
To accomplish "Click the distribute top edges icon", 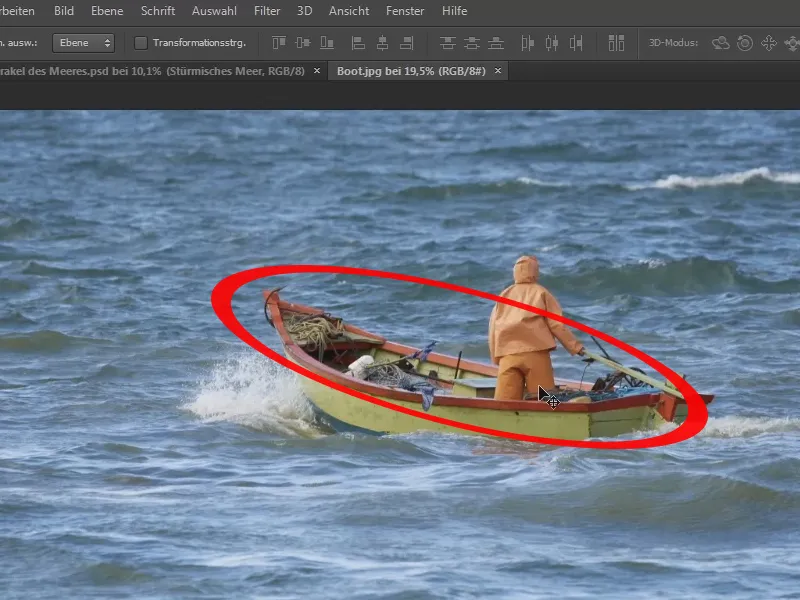I will click(x=447, y=43).
